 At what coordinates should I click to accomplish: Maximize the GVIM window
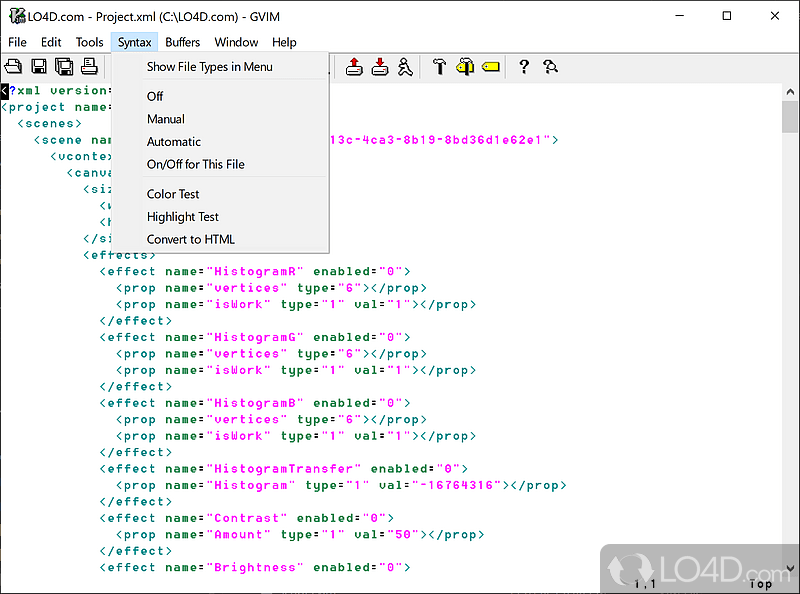727,16
